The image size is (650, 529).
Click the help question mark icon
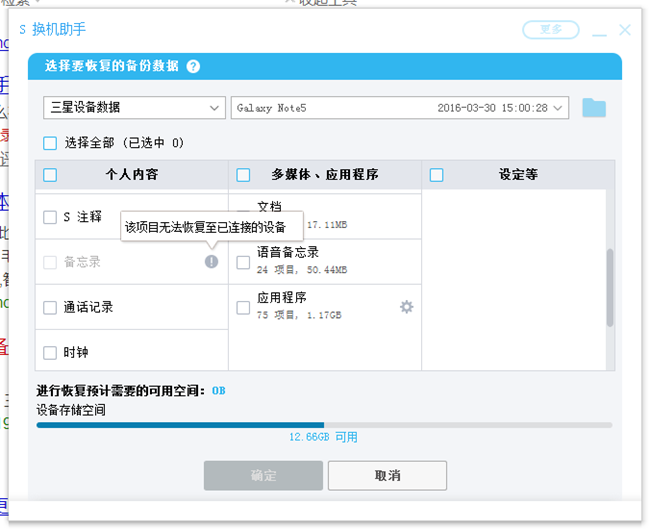193,67
